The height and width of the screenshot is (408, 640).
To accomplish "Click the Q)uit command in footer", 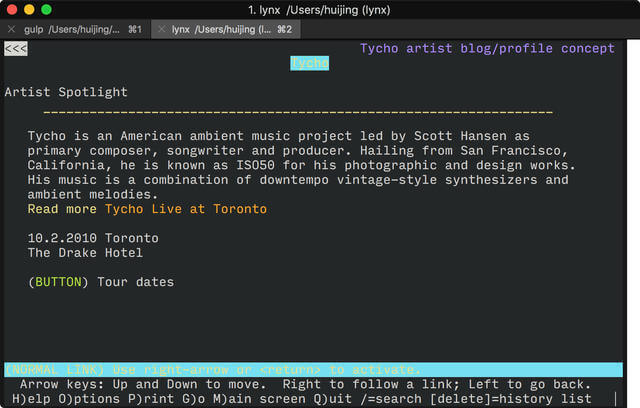I will (333, 399).
